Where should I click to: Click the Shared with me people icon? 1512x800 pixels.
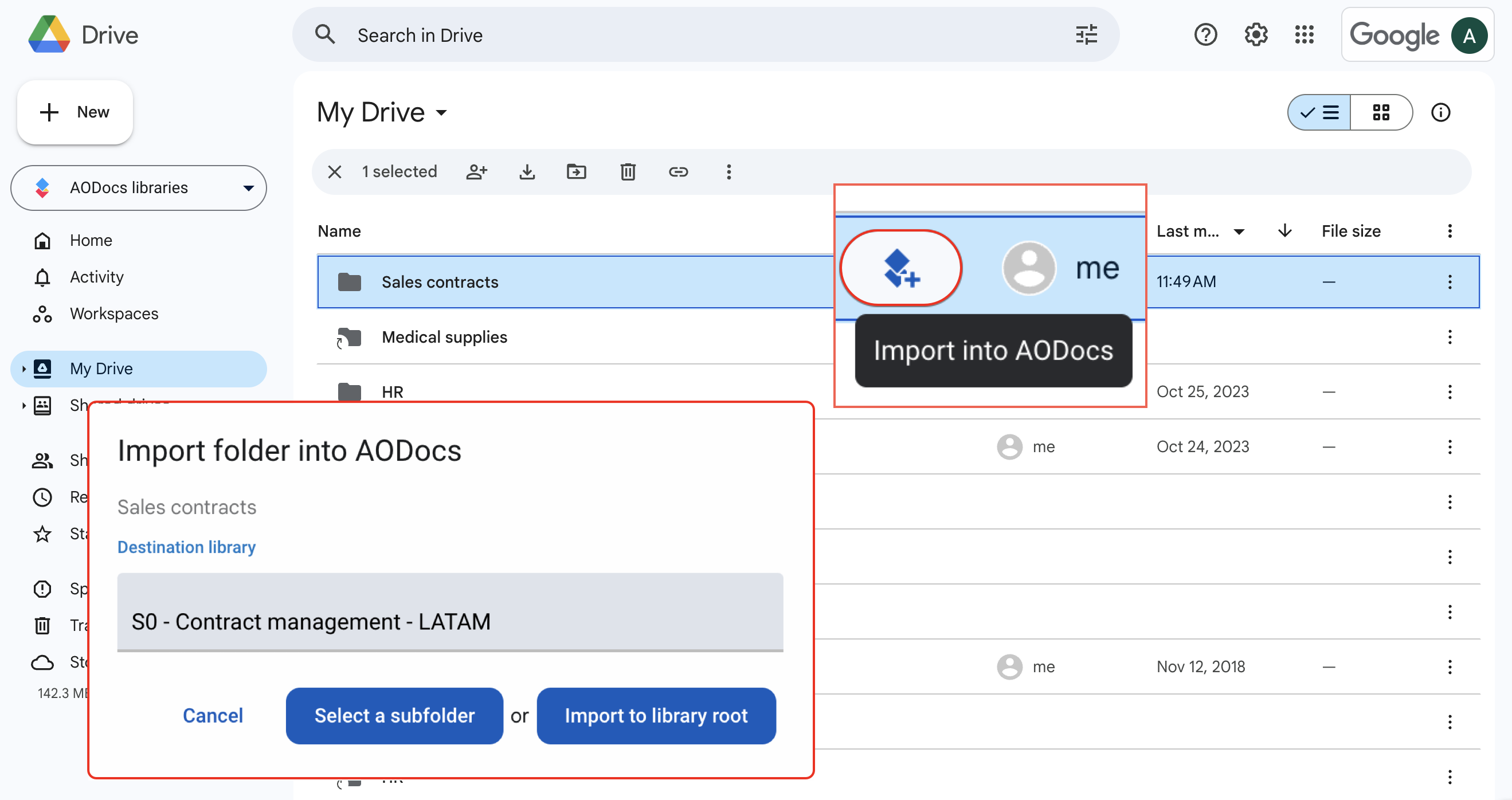42,460
